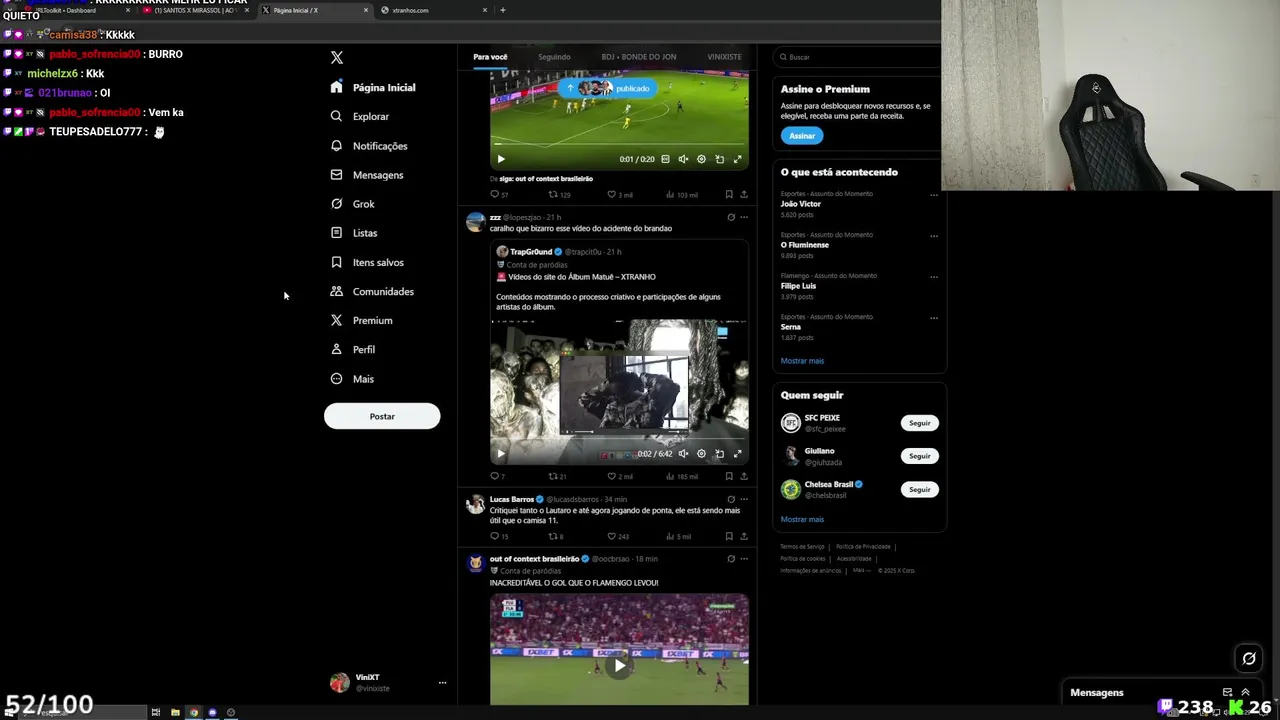Screen dimensions: 1280x720
Task: Compose new message icon in Mensagens bar
Action: (1227, 692)
